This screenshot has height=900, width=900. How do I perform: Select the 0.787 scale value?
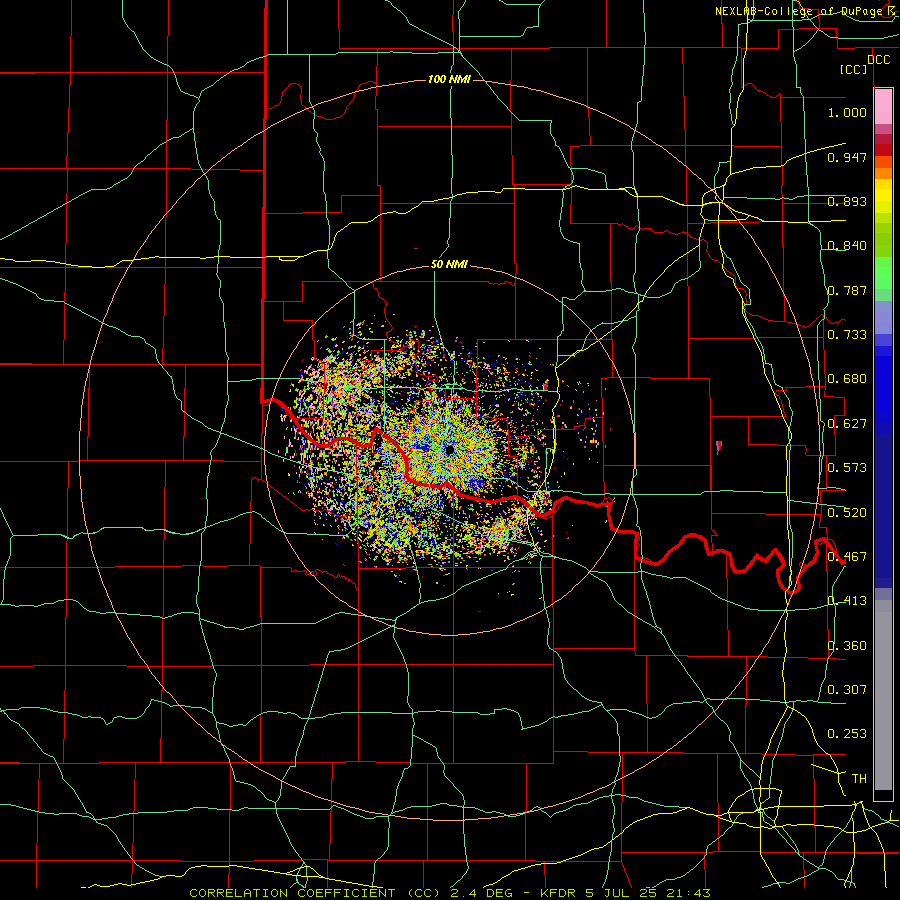[x=847, y=290]
